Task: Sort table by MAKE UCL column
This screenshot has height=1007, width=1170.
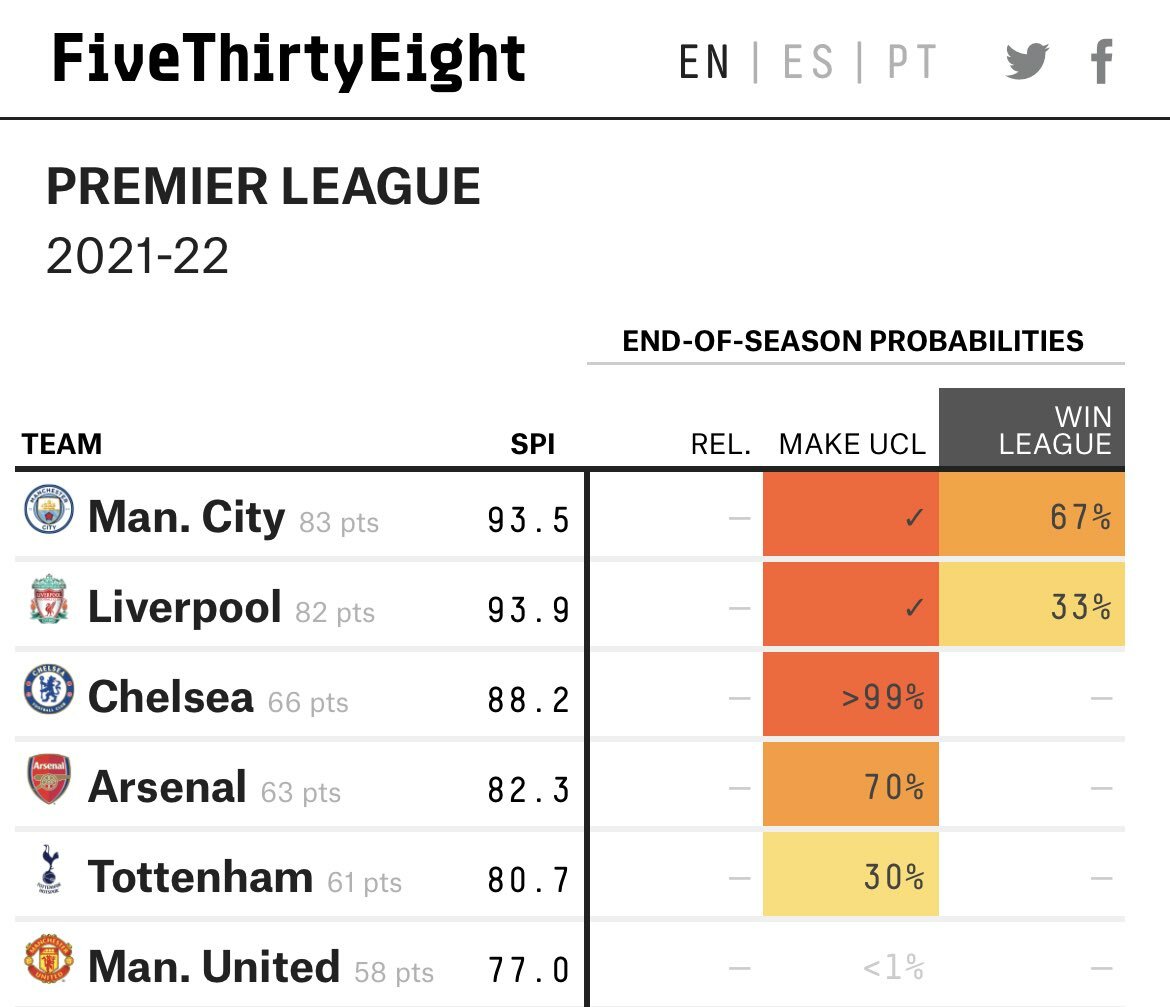Action: tap(852, 444)
